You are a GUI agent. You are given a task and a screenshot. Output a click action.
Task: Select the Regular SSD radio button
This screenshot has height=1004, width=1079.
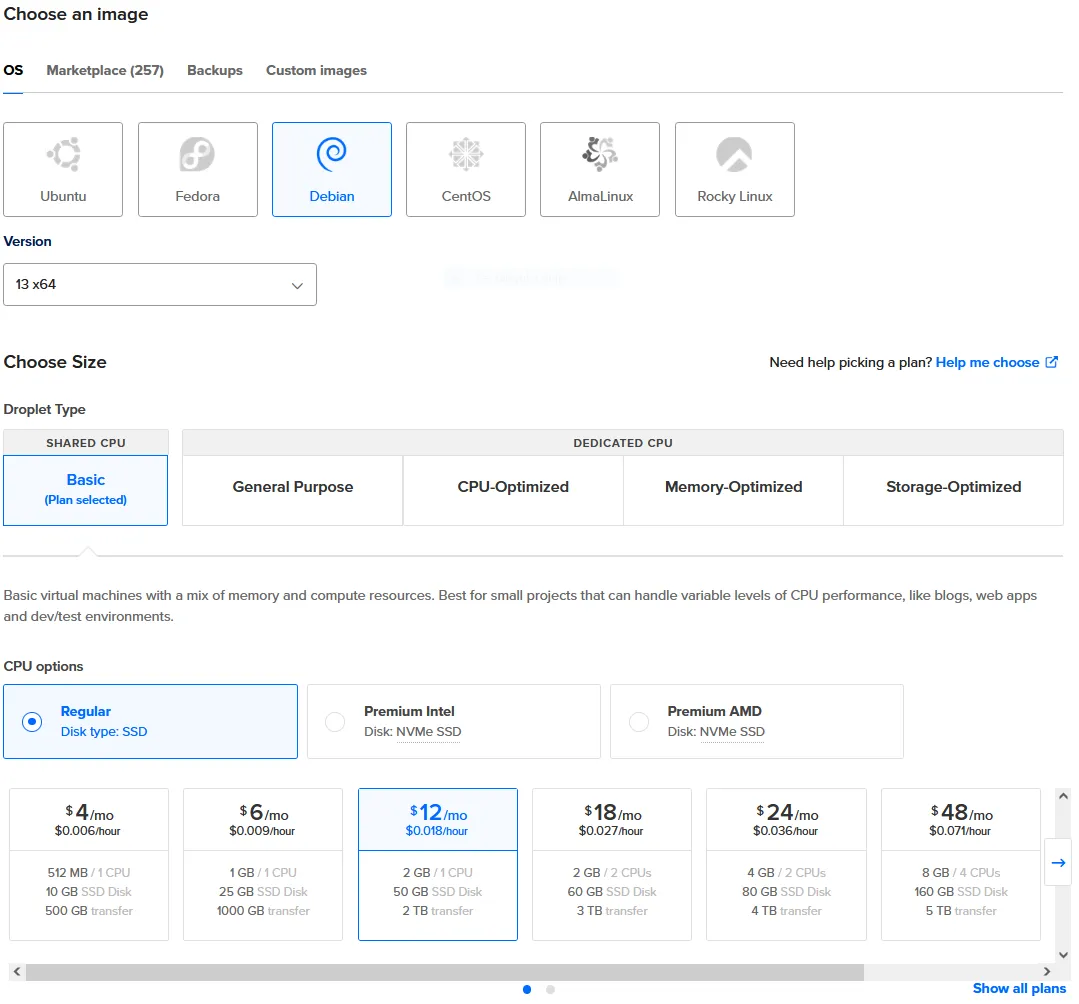click(x=32, y=721)
